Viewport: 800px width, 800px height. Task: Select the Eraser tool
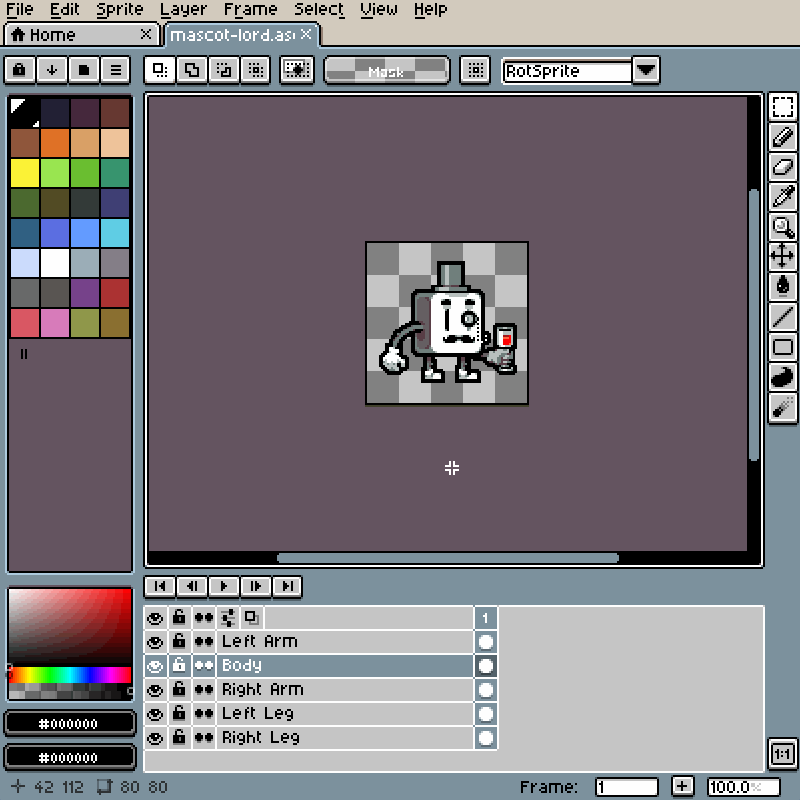783,167
